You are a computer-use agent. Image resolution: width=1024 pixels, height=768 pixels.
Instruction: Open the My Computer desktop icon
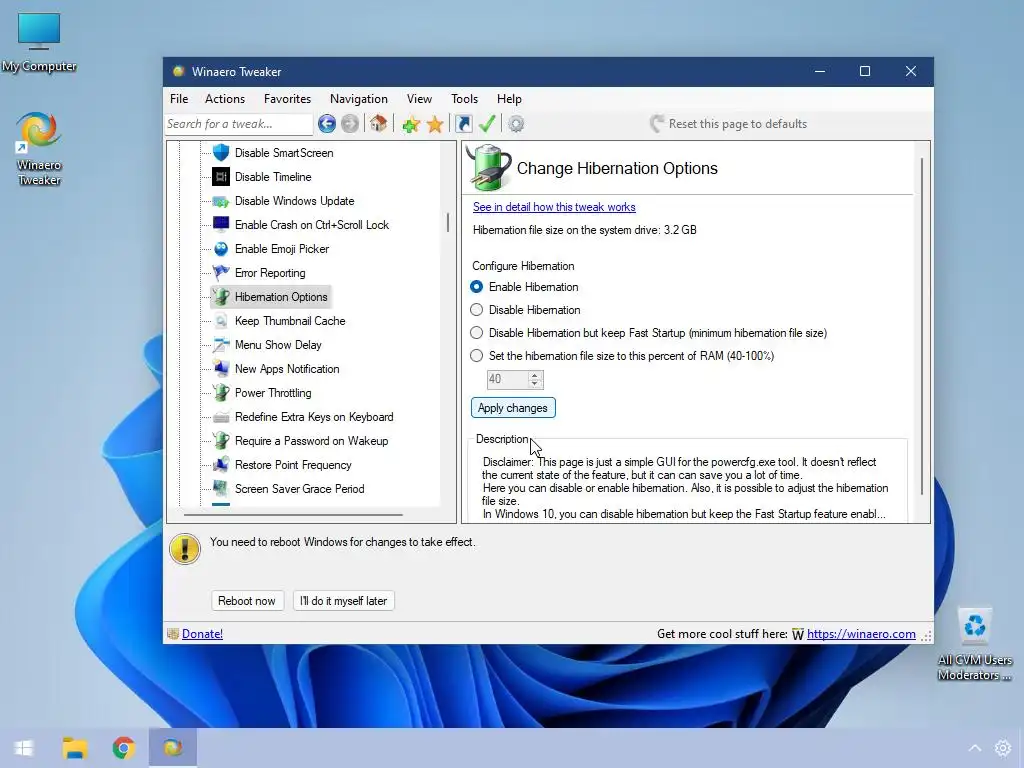[x=39, y=42]
